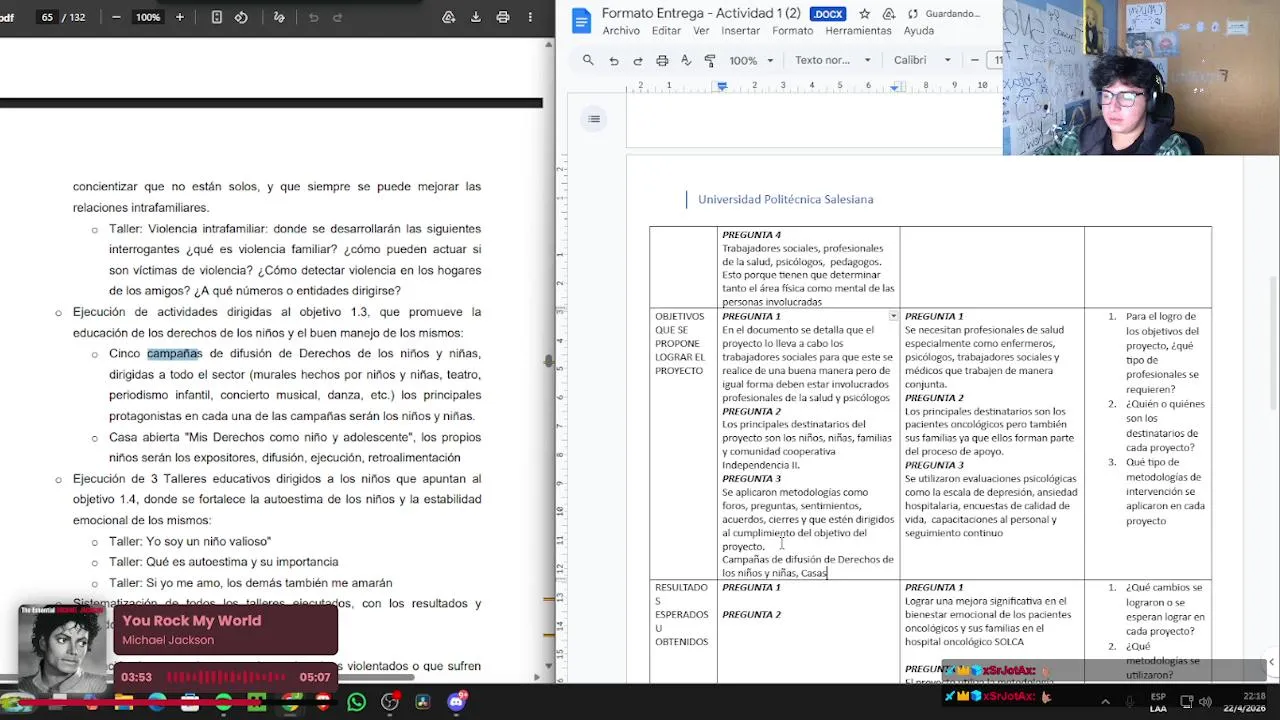Viewport: 1280px width, 720px height.
Task: Open the Editar menu
Action: tap(666, 31)
